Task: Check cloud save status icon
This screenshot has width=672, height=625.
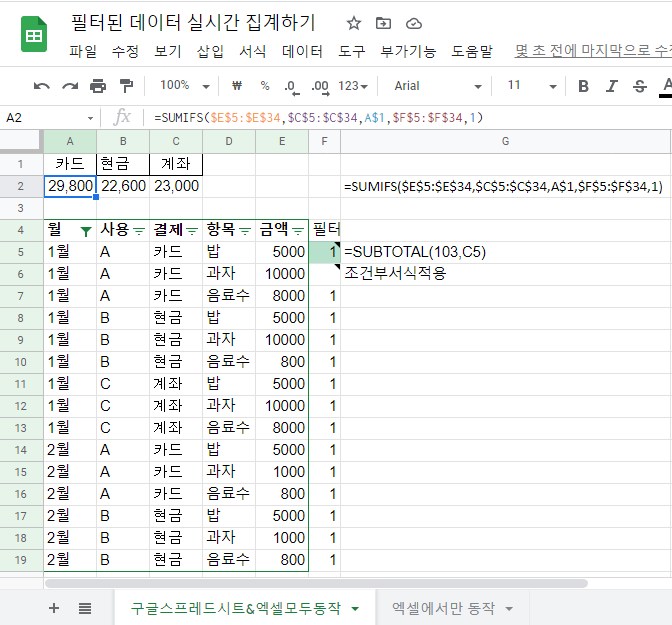Action: point(414,24)
